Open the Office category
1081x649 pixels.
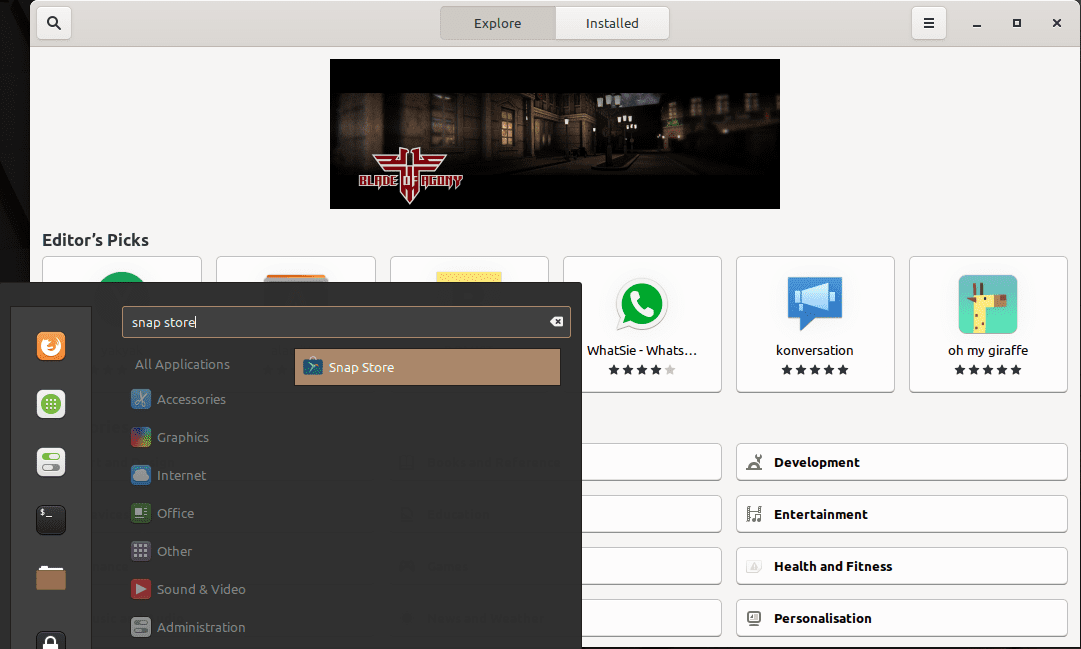[x=163, y=513]
